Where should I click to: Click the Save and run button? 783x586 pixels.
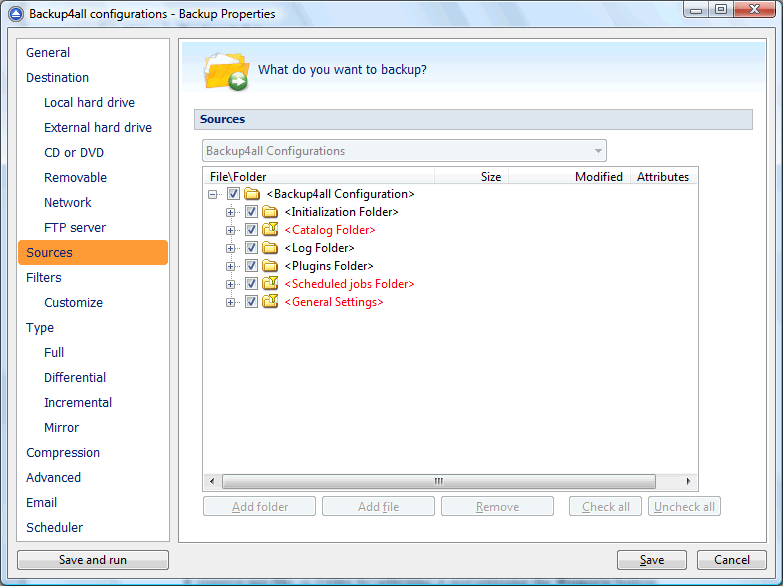(x=93, y=560)
